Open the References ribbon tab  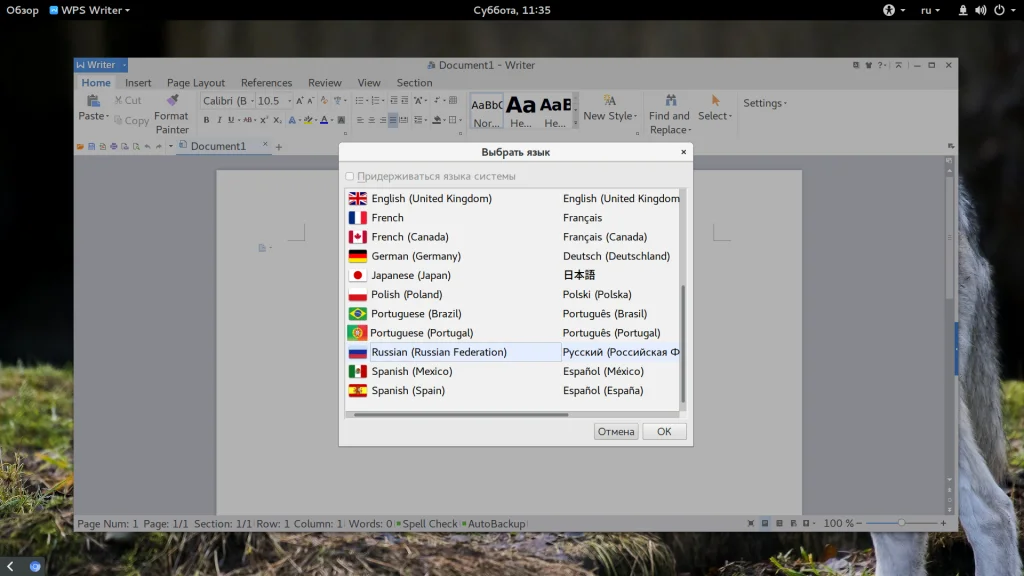[x=266, y=83]
